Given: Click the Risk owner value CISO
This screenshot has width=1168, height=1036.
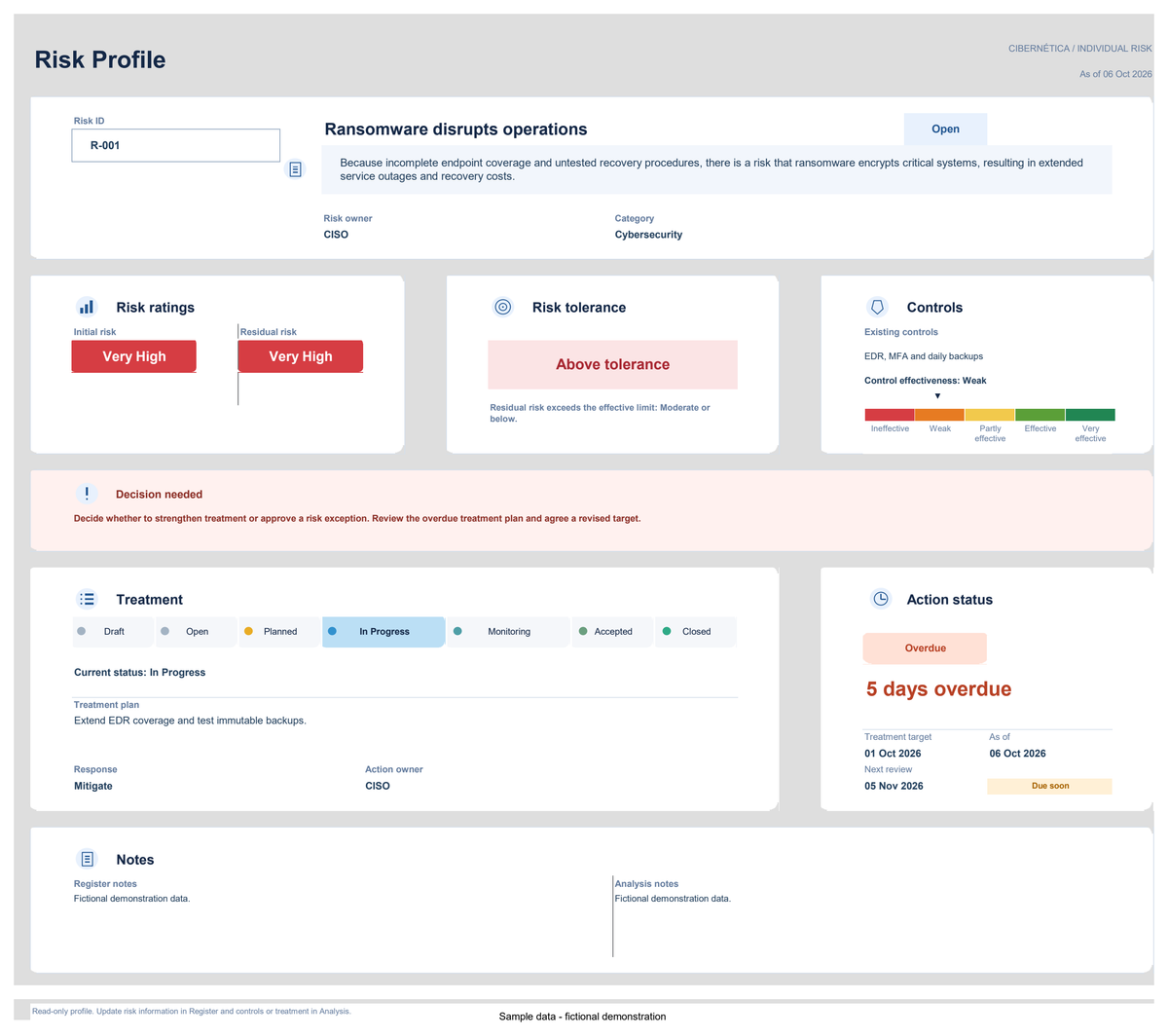Looking at the screenshot, I should [336, 235].
